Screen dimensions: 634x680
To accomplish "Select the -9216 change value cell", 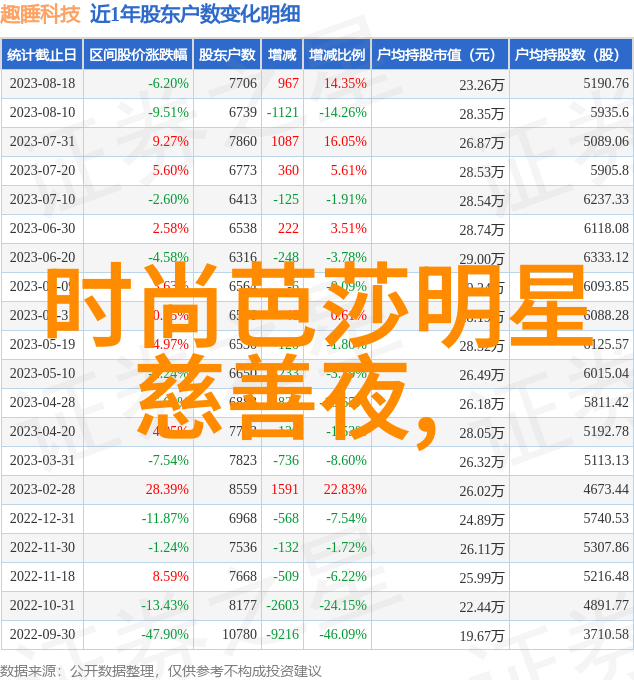I will pyautogui.click(x=282, y=634).
